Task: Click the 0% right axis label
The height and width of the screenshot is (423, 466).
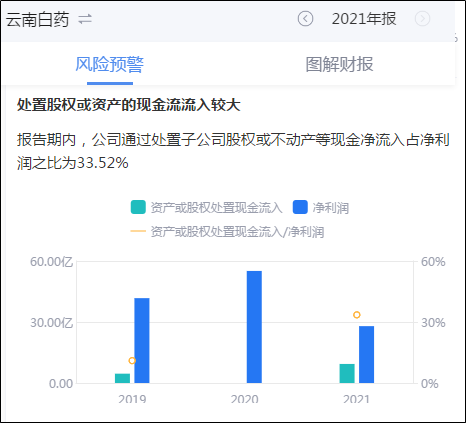Action: [429, 384]
